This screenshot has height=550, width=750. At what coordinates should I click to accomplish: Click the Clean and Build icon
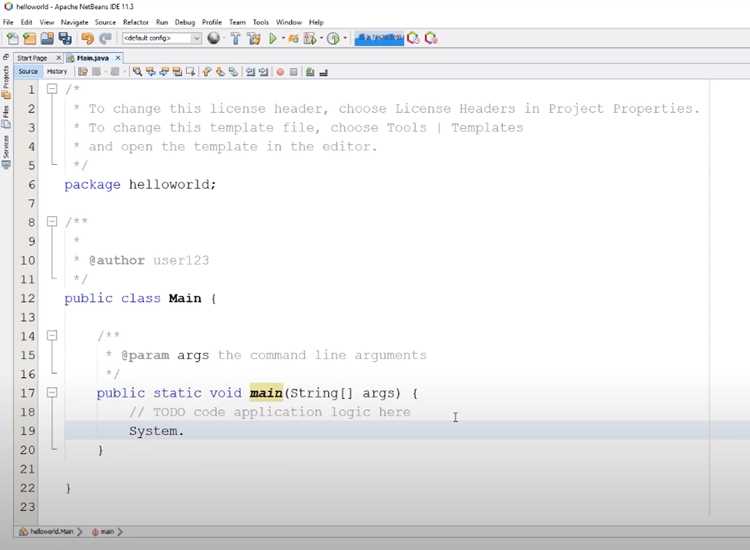tap(254, 38)
